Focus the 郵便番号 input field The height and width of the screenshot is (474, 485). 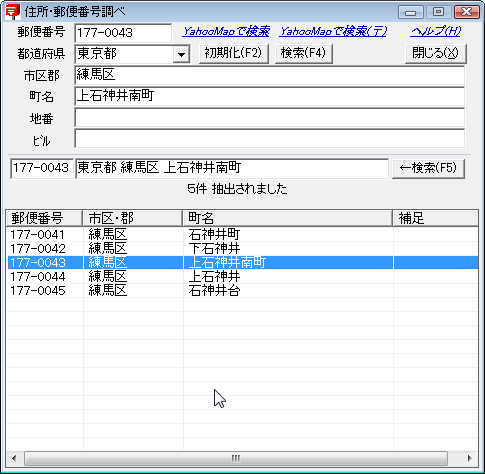(123, 33)
